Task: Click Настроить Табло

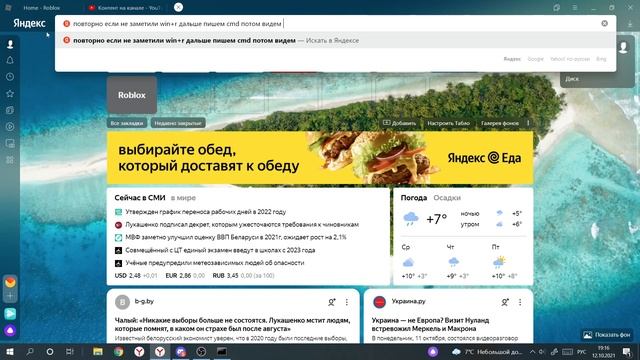Action: pos(449,123)
